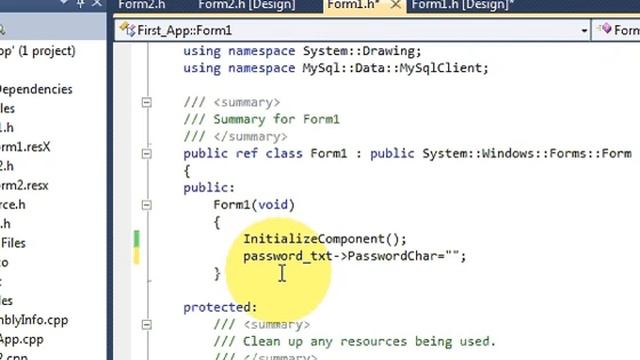
Task: Select the rce.h file in Solution Explorer
Action: [12, 204]
